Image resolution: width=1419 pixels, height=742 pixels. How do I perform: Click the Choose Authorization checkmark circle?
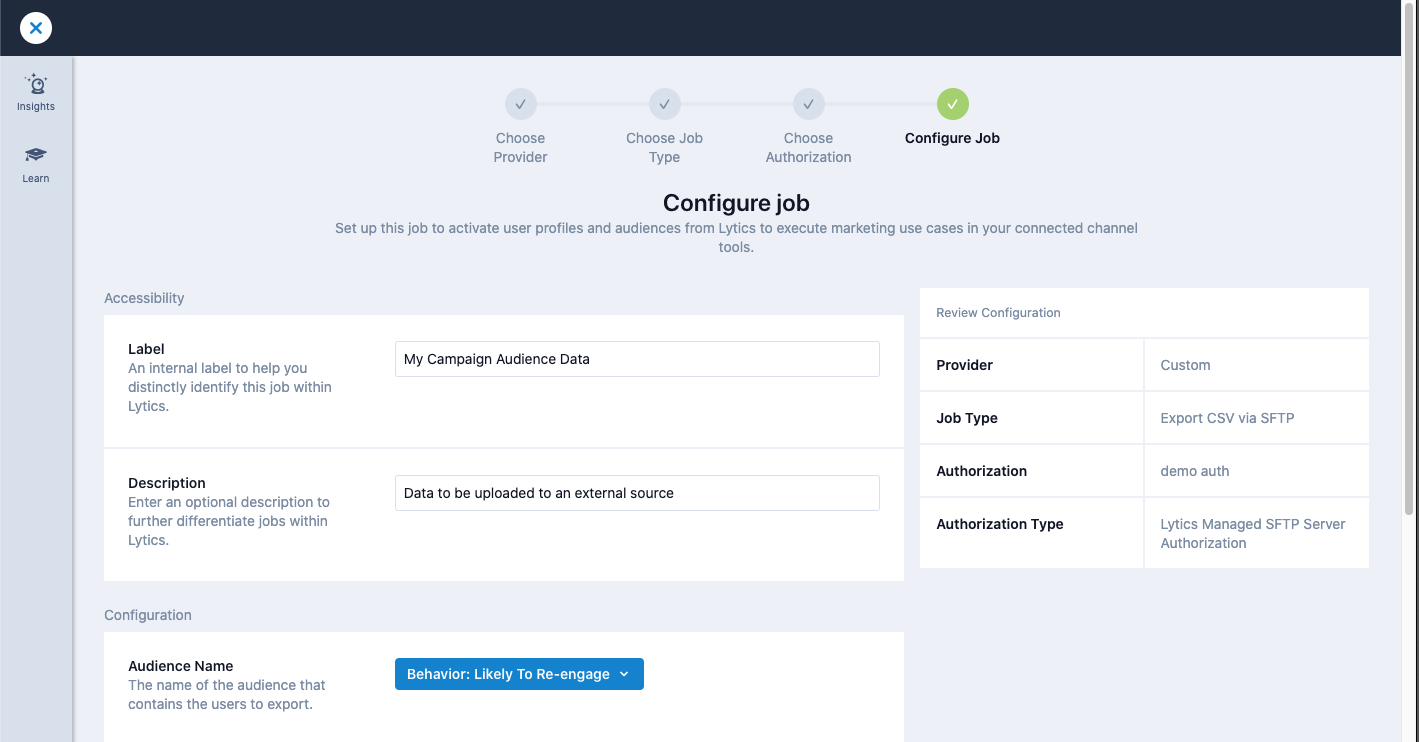pyautogui.click(x=808, y=104)
